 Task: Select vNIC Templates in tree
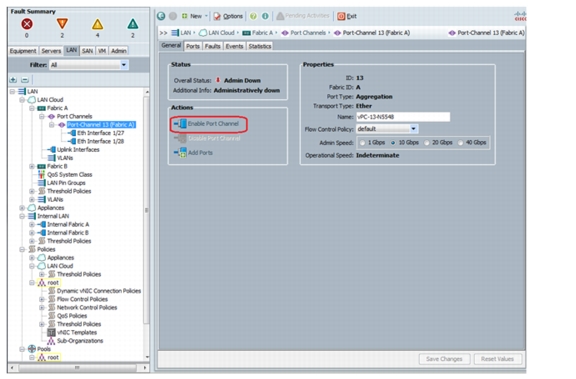[77, 332]
